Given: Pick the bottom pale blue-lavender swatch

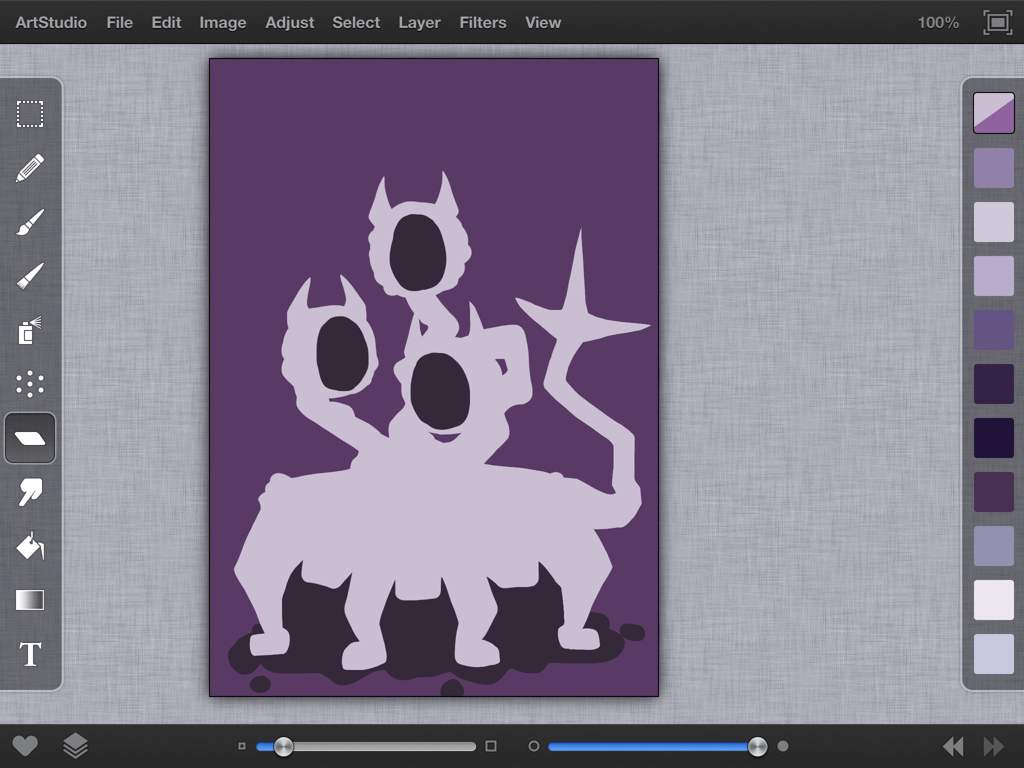Looking at the screenshot, I should point(993,654).
